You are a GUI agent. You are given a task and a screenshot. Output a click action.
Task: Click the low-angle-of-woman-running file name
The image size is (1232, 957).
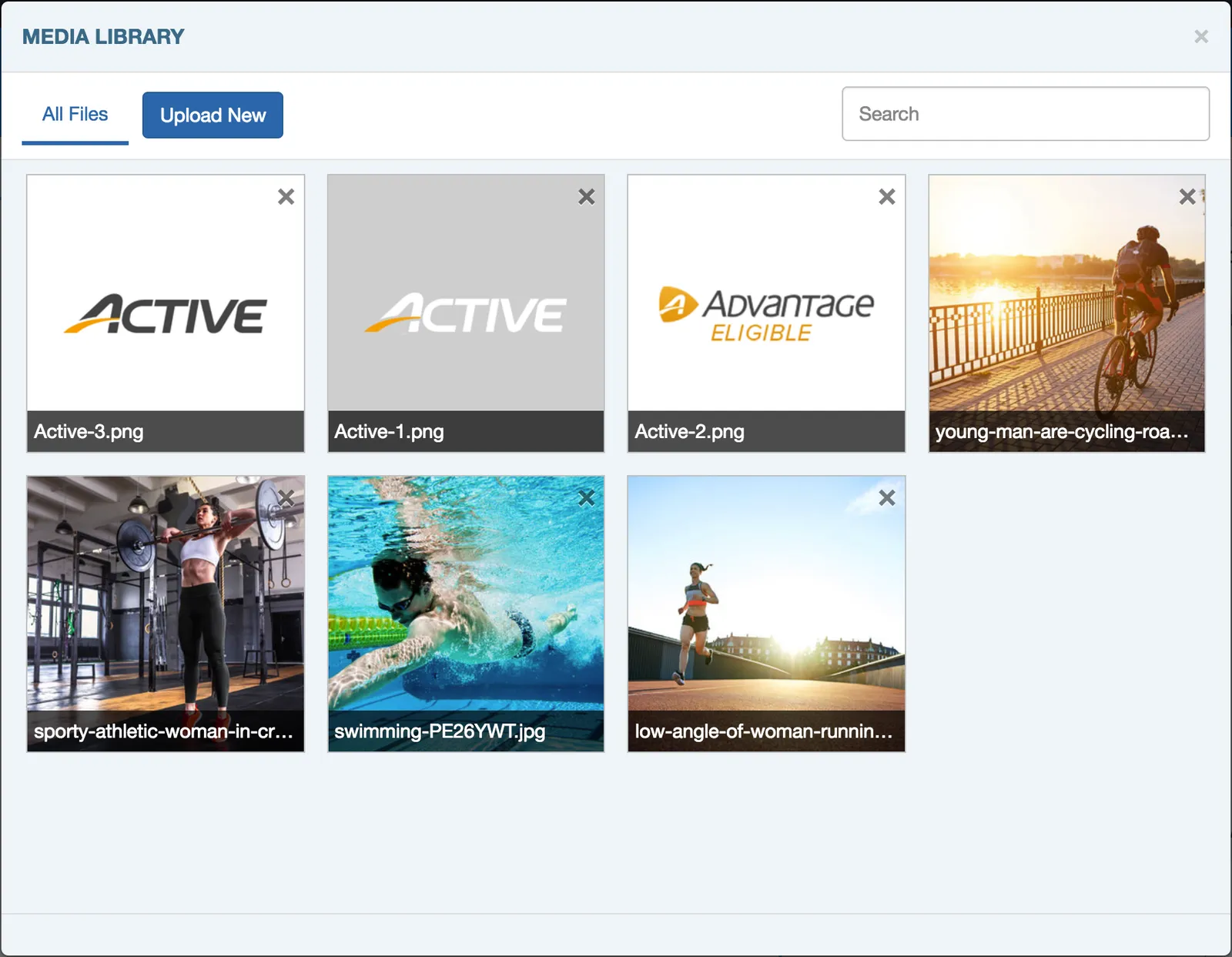(764, 731)
